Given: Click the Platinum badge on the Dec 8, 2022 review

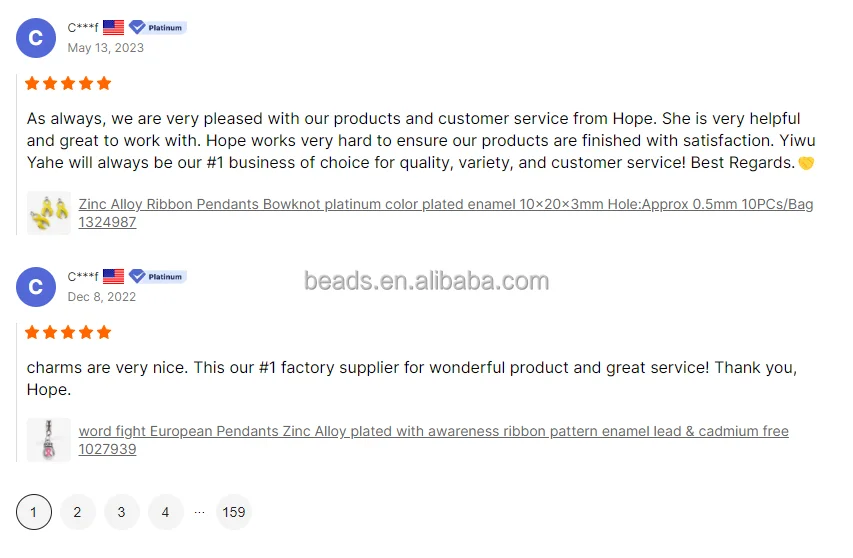Looking at the screenshot, I should [158, 276].
